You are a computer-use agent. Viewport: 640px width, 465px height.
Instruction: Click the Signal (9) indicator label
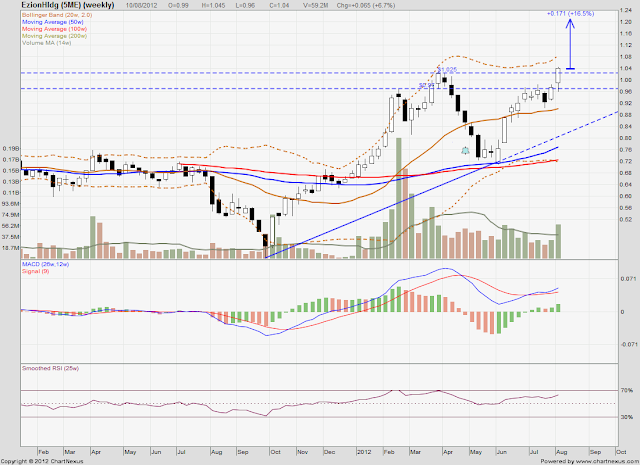(35, 271)
